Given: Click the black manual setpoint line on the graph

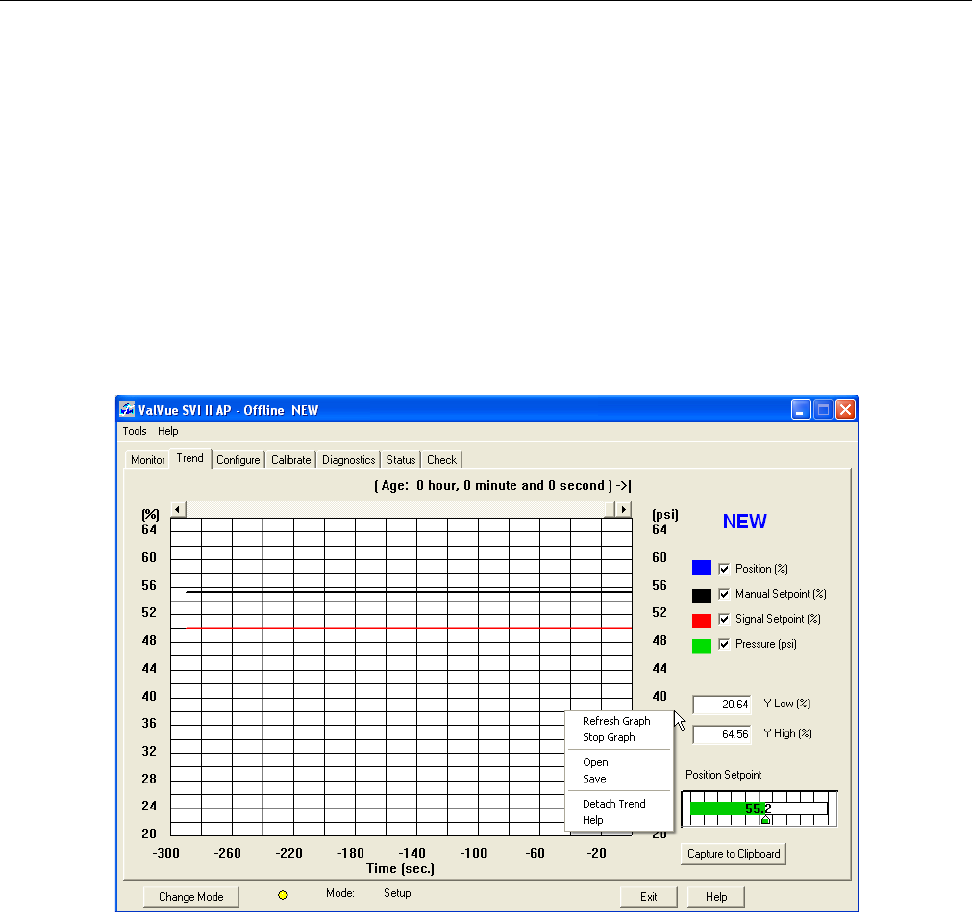Looking at the screenshot, I should pos(409,591).
